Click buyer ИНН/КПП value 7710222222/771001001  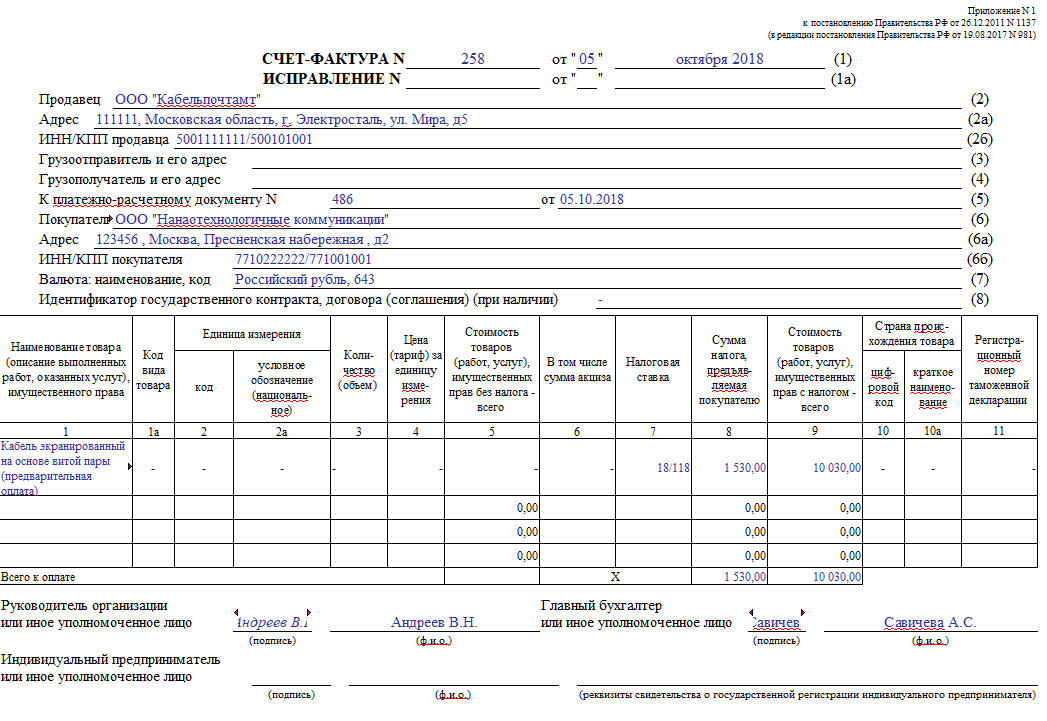(303, 259)
